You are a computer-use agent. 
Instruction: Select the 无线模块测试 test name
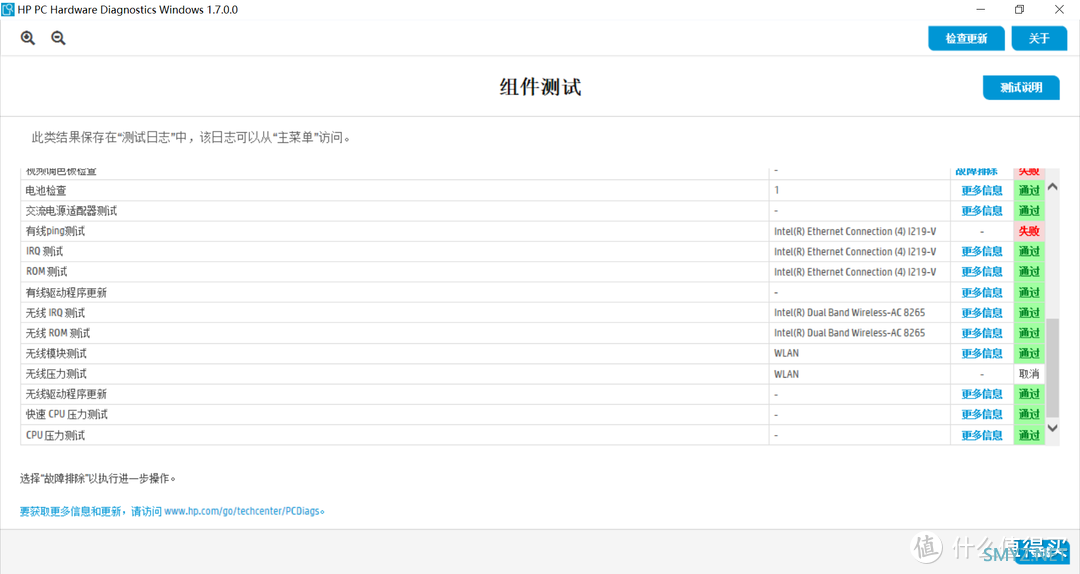[x=56, y=353]
